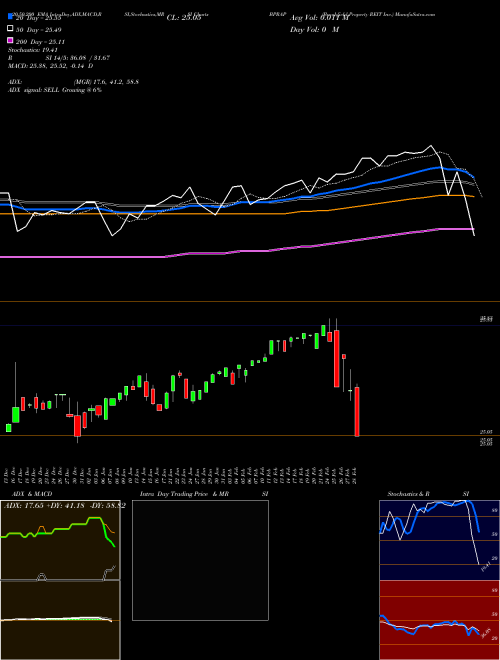Click the red-background RSI chart panel
Viewport: 500px width, 660px height.
pos(439,620)
